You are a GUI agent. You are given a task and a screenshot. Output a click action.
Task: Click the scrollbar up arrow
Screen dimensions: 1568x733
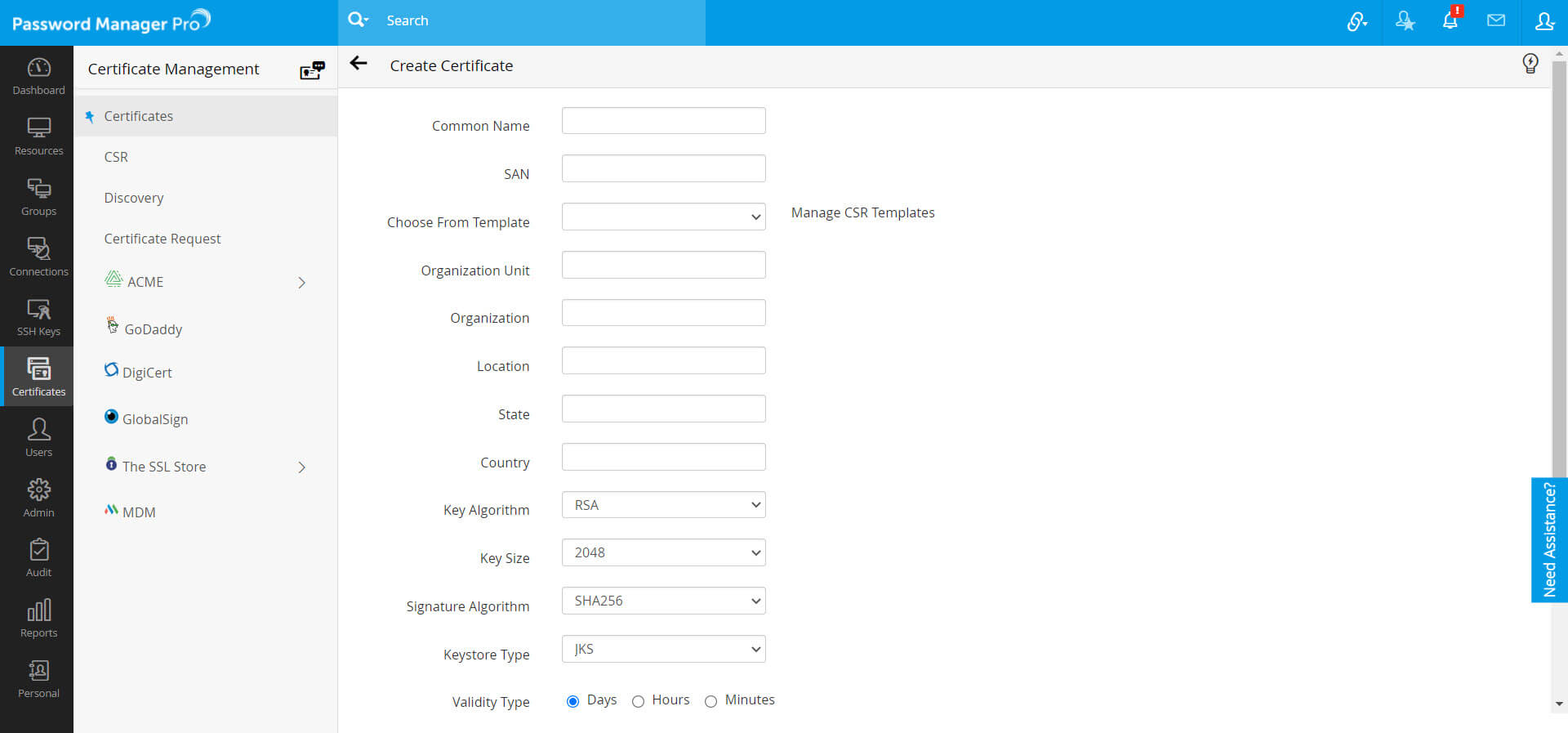[1559, 53]
